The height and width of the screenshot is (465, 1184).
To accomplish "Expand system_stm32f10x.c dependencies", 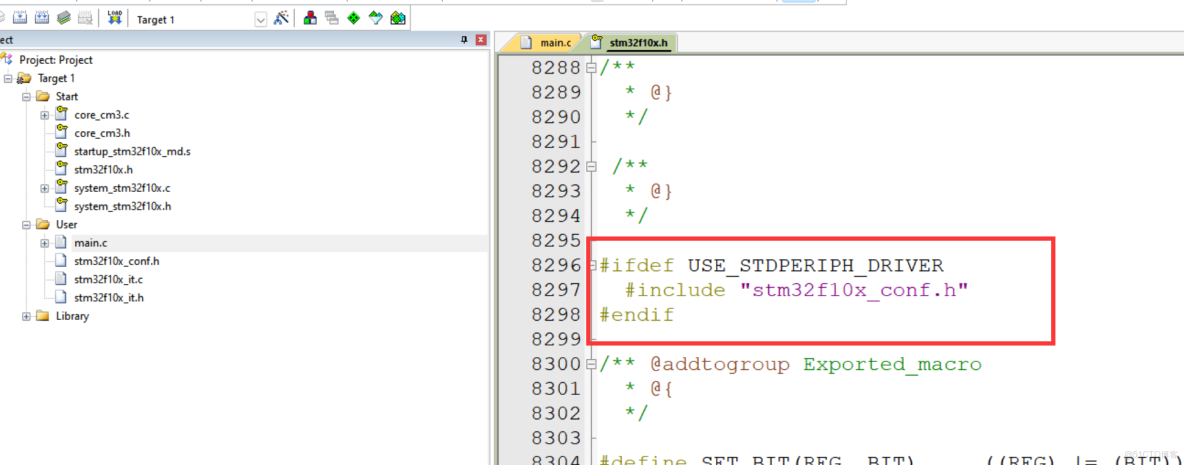I will pos(45,188).
